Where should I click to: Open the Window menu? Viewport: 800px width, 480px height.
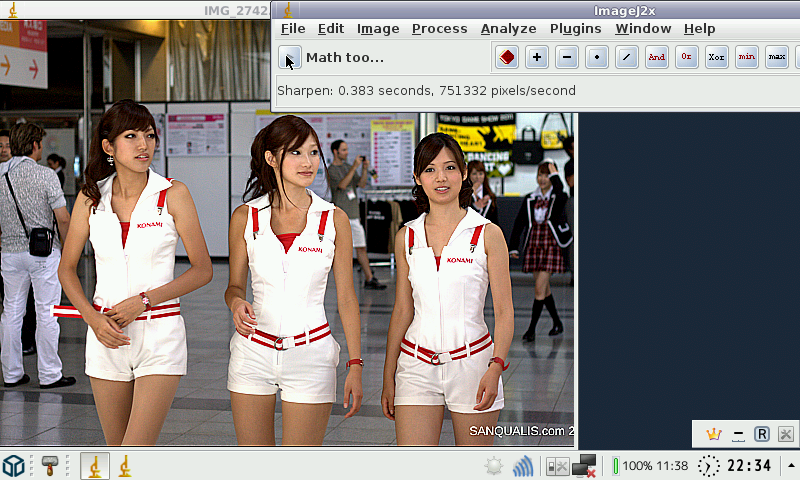coord(643,29)
